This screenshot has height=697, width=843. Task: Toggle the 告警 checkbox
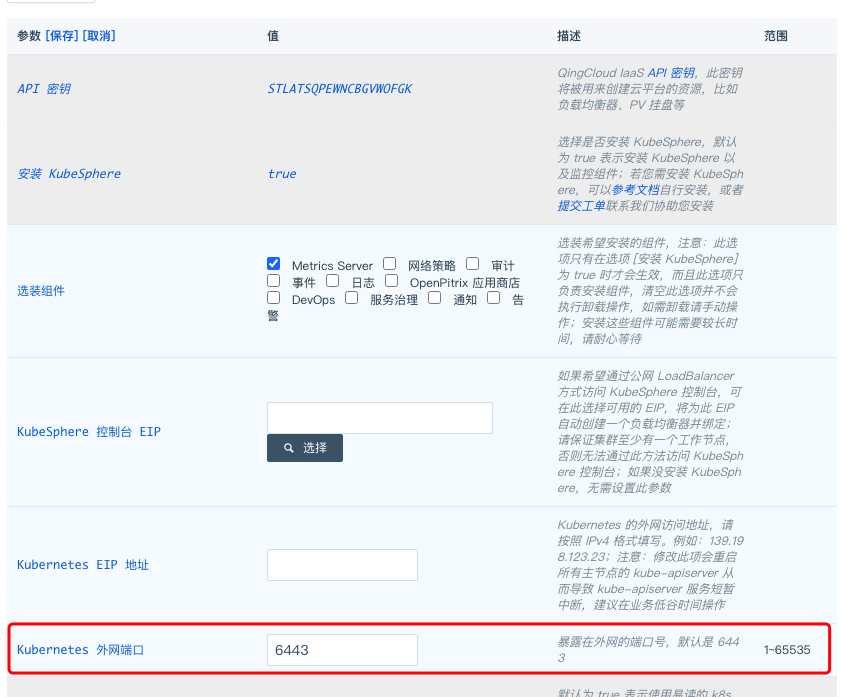tap(494, 298)
